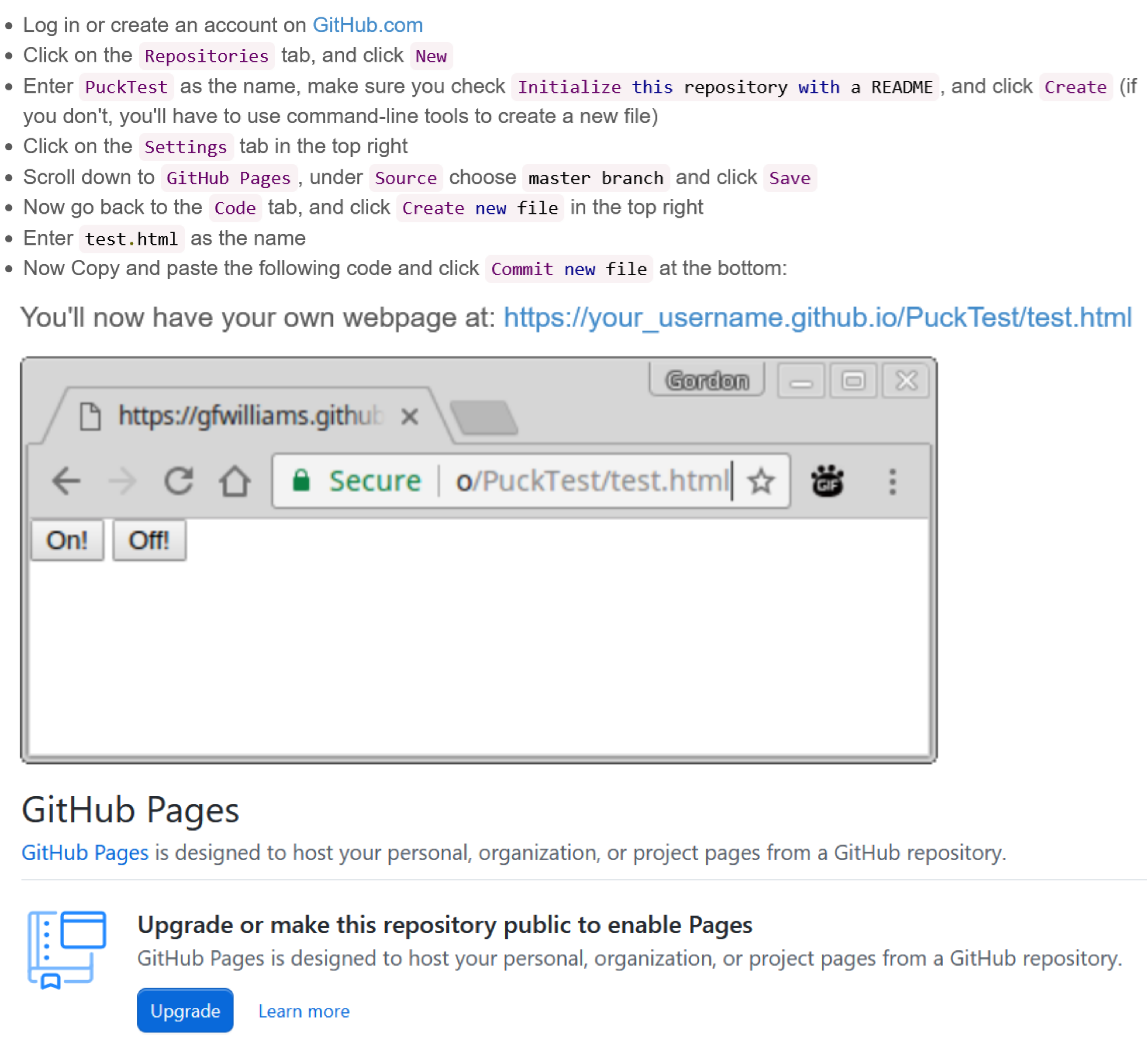
Task: Open the Learn more link
Action: (x=304, y=1011)
